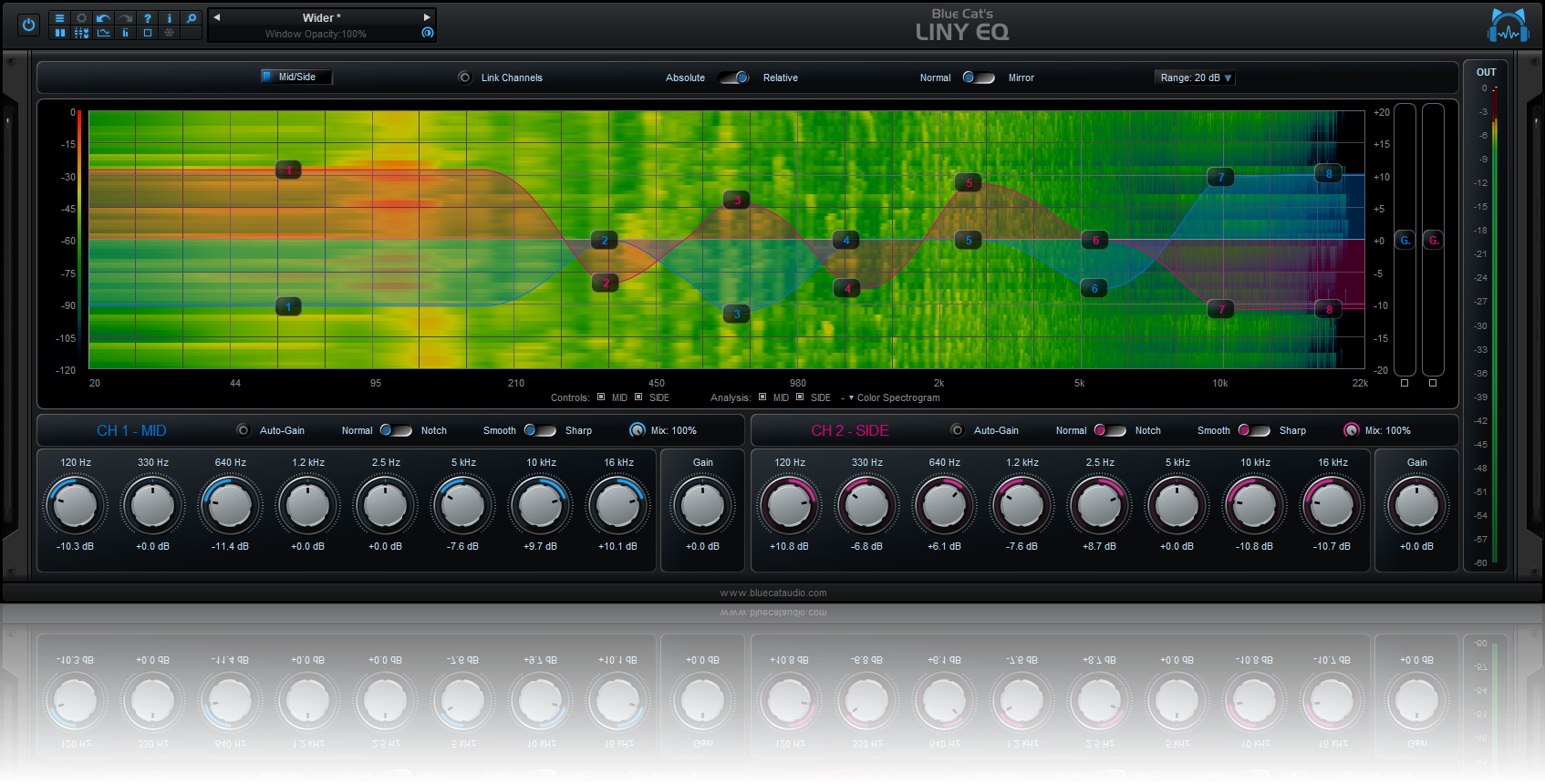Open the Range: 20 dB dropdown
The image size is (1545, 784).
point(1196,77)
